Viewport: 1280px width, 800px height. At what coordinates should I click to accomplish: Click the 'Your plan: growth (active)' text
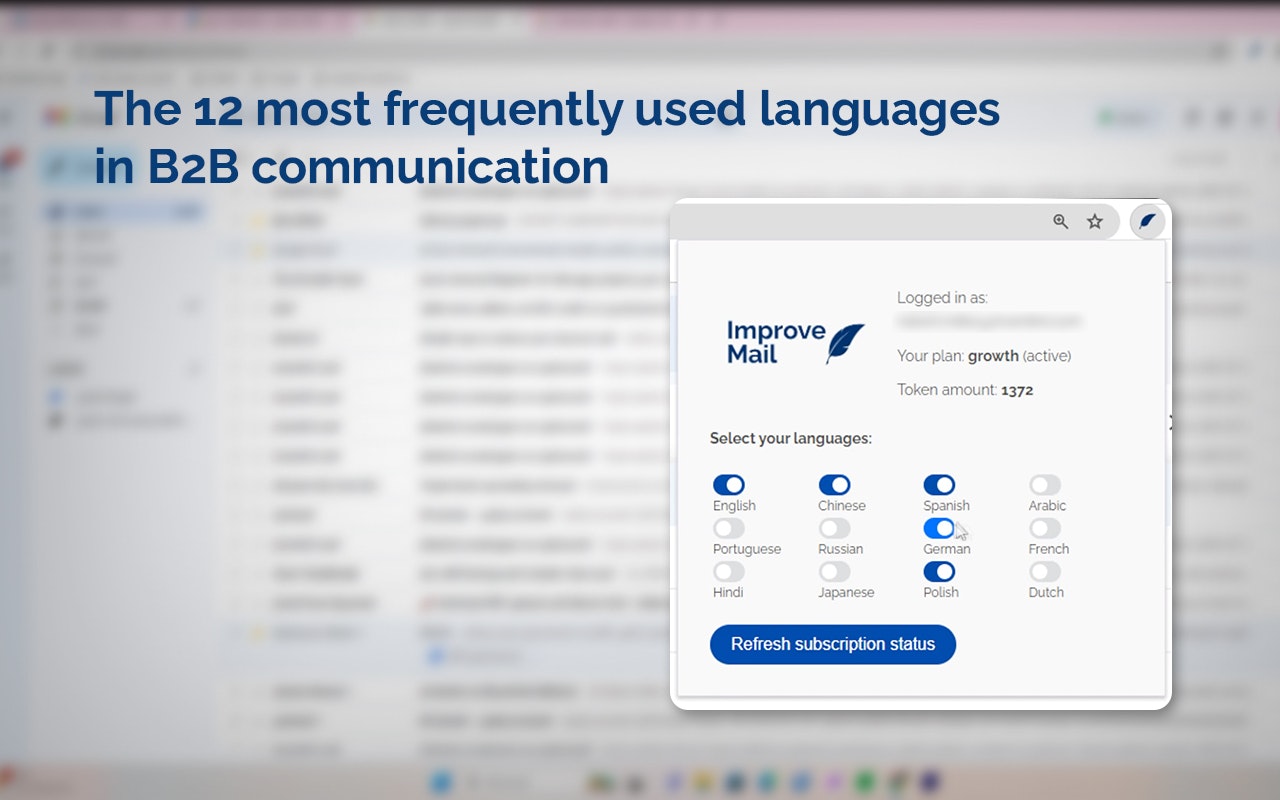tap(984, 356)
